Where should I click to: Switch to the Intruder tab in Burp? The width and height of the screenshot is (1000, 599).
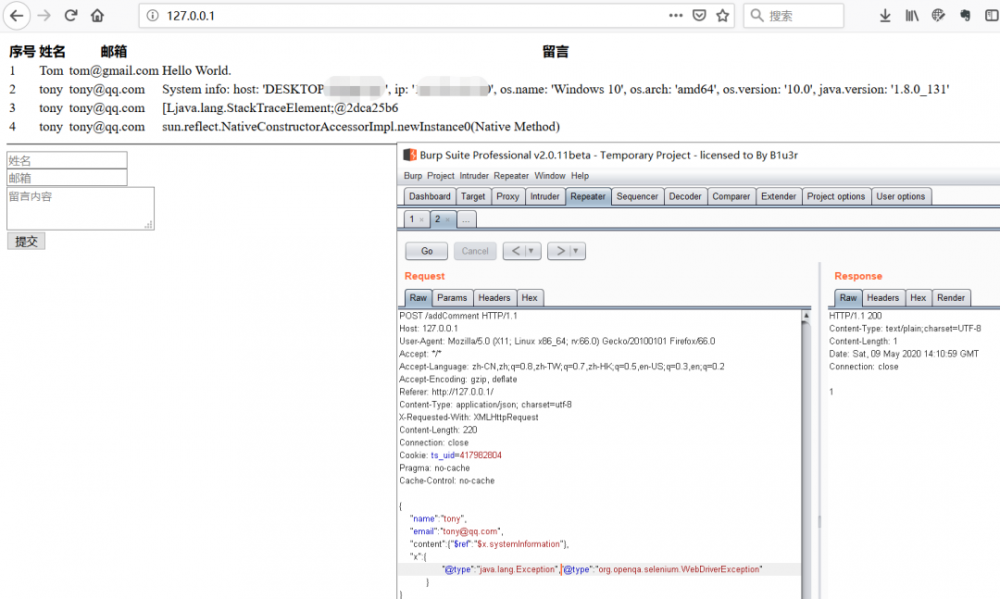(545, 196)
